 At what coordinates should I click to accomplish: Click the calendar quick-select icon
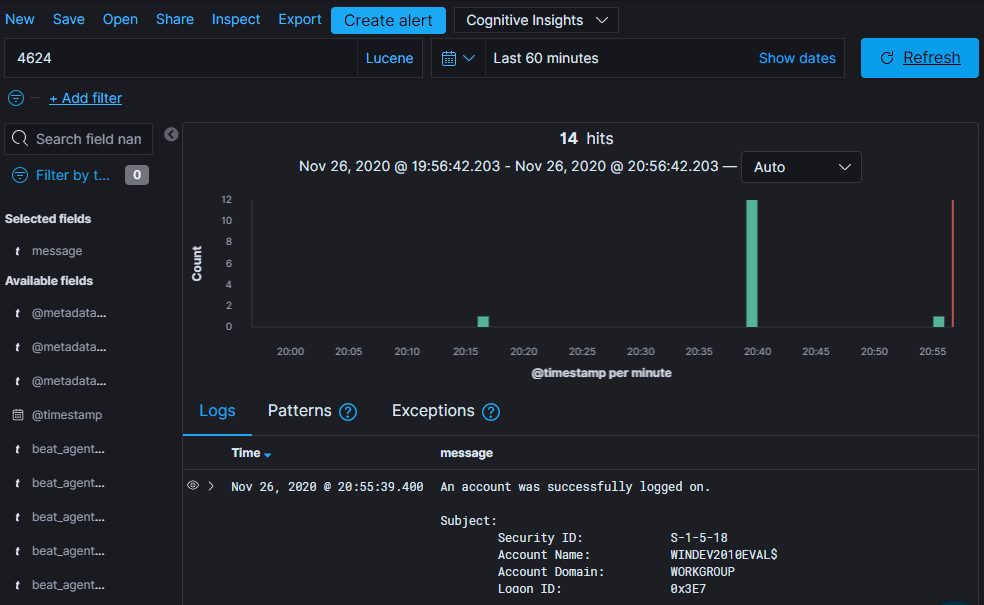(x=458, y=58)
